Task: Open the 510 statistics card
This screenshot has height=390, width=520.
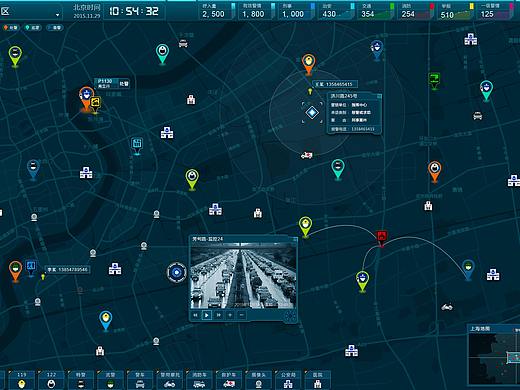Action: click(456, 11)
